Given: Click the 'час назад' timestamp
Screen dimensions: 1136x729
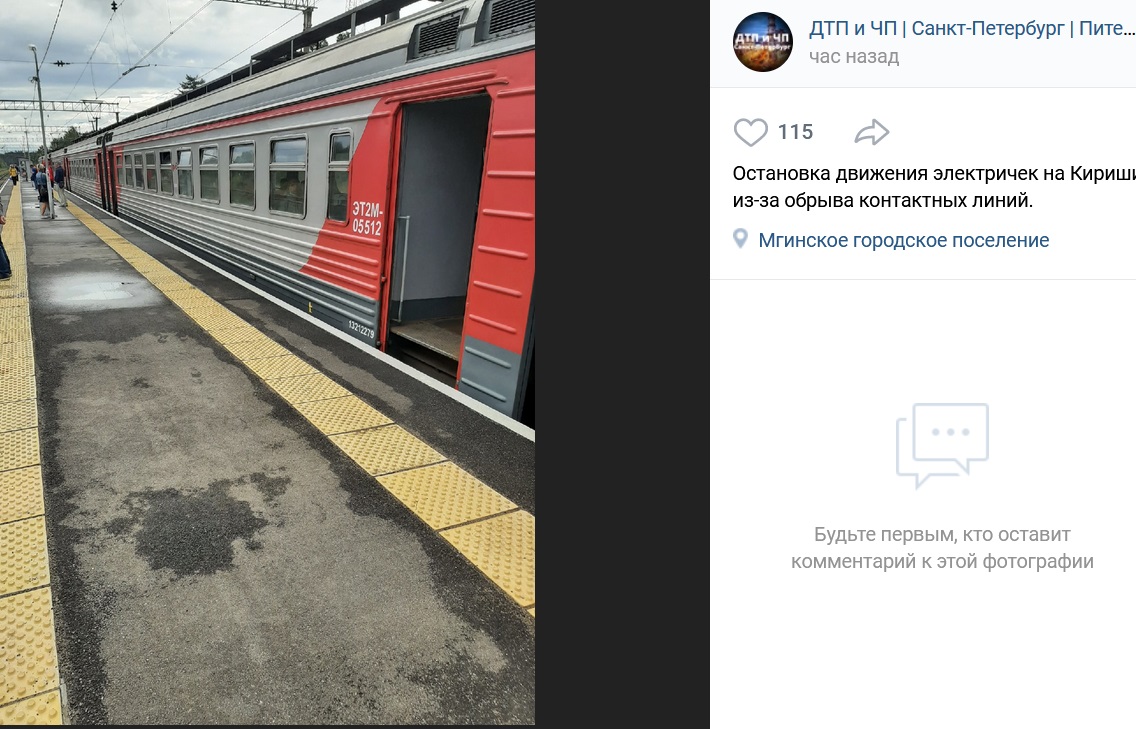Looking at the screenshot, I should pos(853,57).
